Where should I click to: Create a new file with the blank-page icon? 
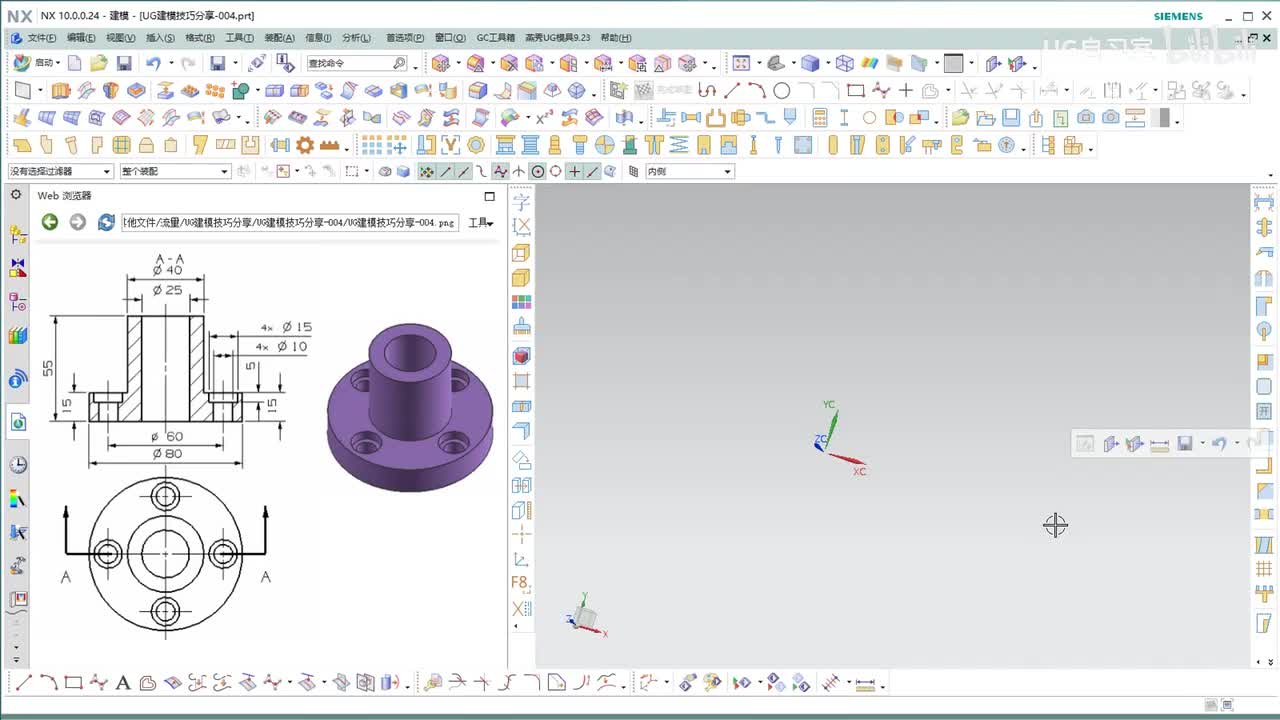(x=75, y=63)
